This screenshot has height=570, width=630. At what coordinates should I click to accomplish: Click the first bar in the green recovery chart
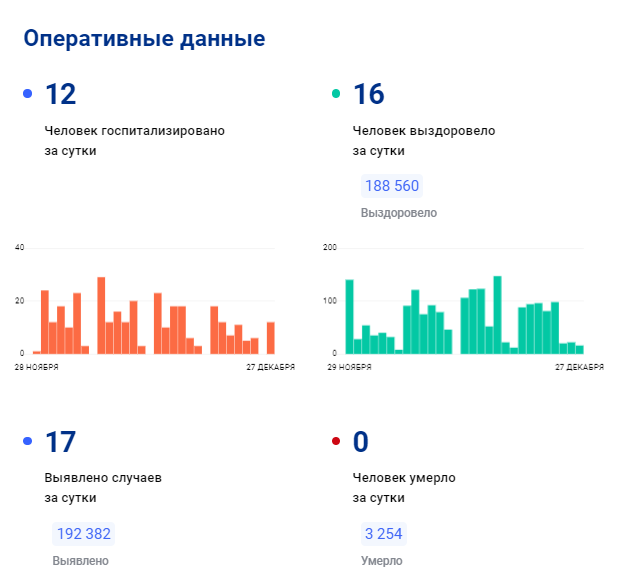coord(349,317)
